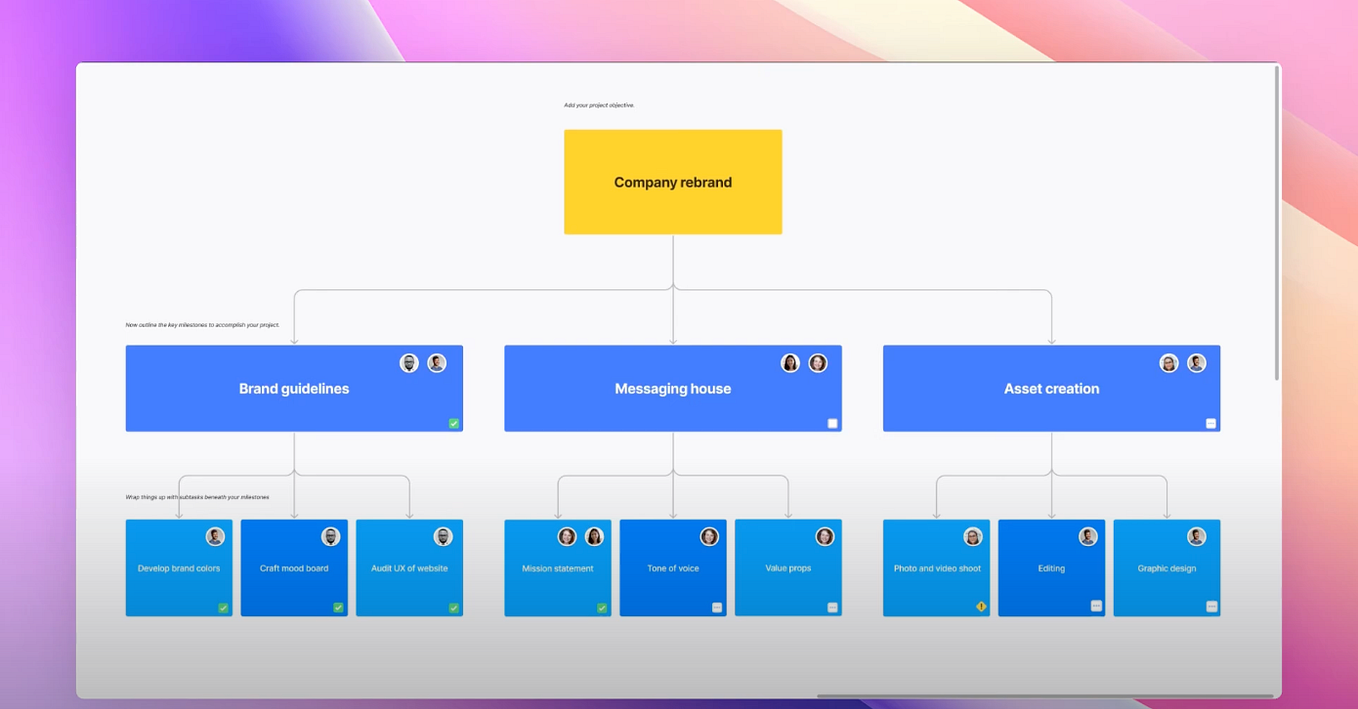Check the empty status box on Messaging house
This screenshot has height=709, width=1358.
832,423
